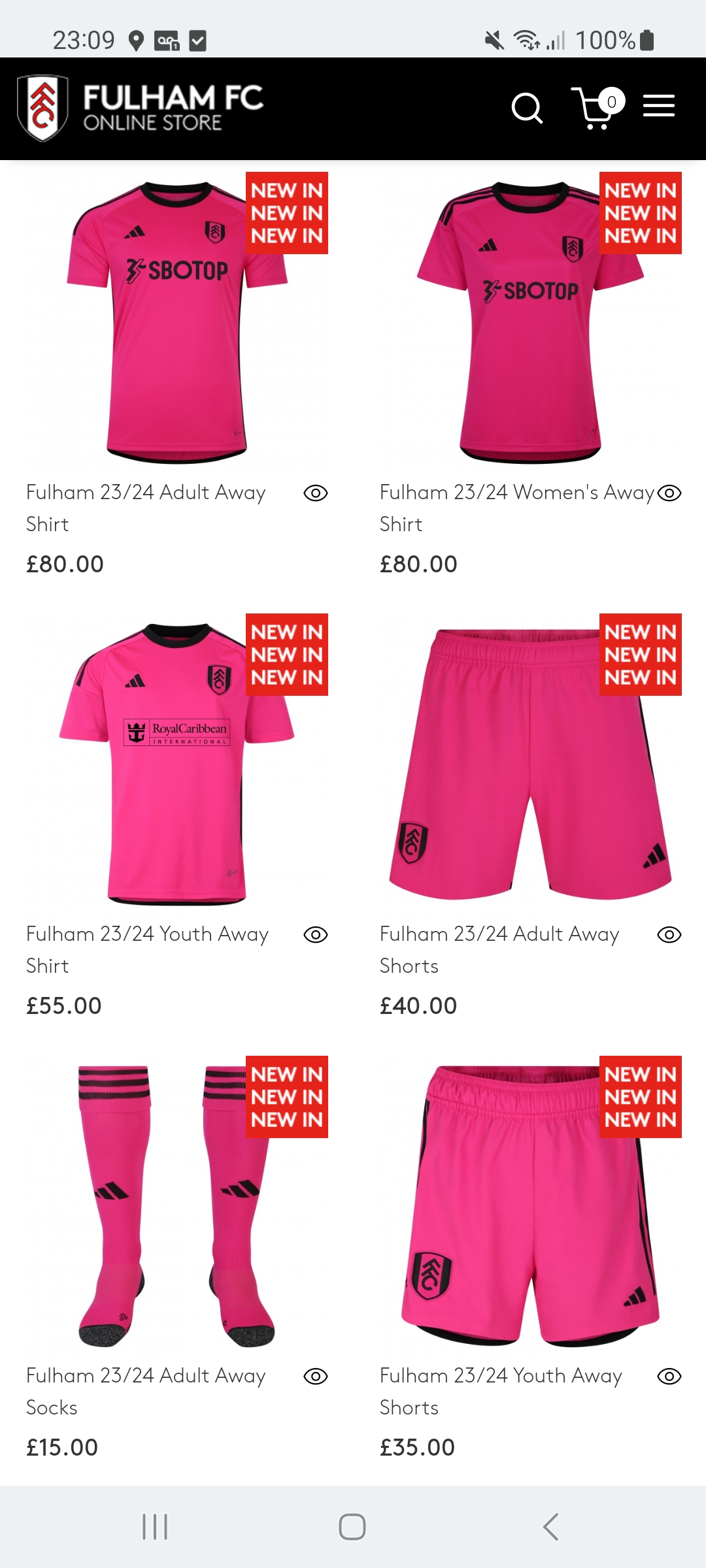
Task: Tap the Android back navigation button
Action: tap(550, 1527)
